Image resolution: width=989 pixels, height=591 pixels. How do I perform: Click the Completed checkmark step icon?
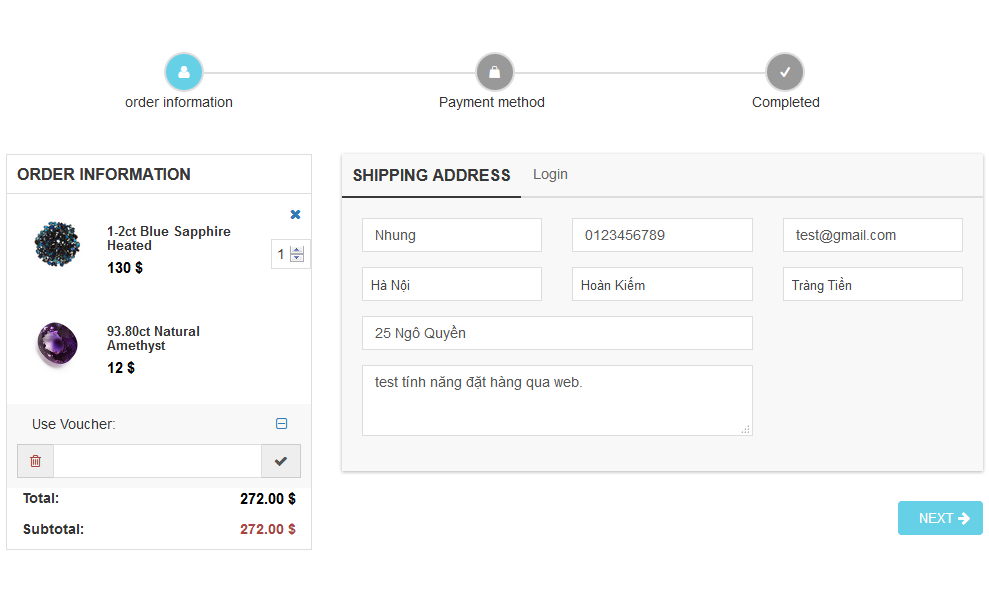(785, 72)
